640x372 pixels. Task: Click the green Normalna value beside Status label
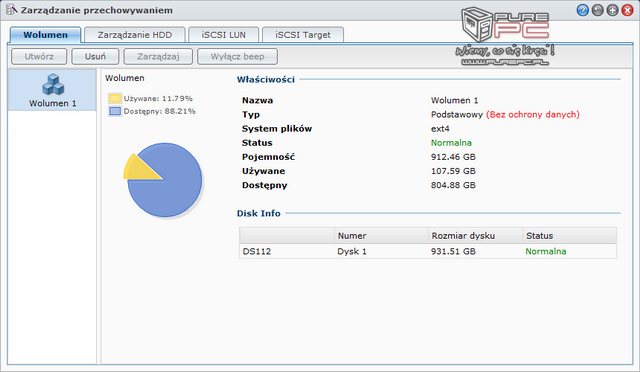click(x=451, y=143)
